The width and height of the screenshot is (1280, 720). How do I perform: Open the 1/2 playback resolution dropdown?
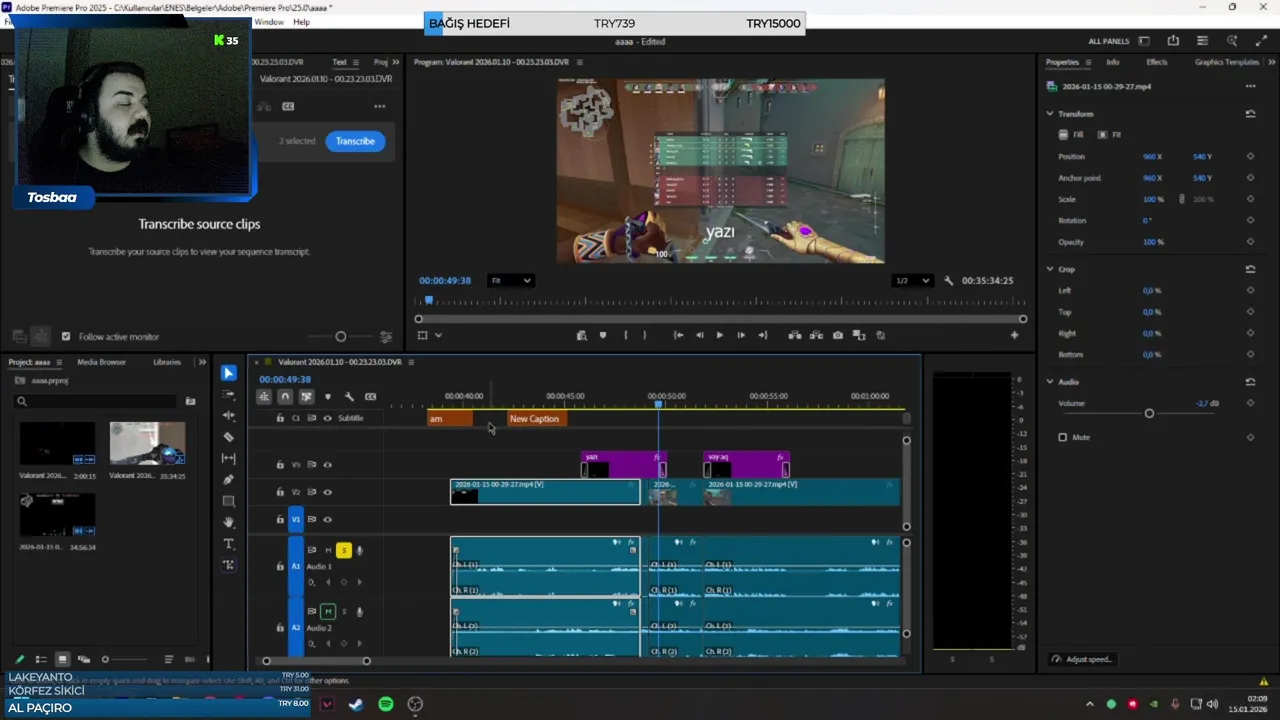(912, 281)
